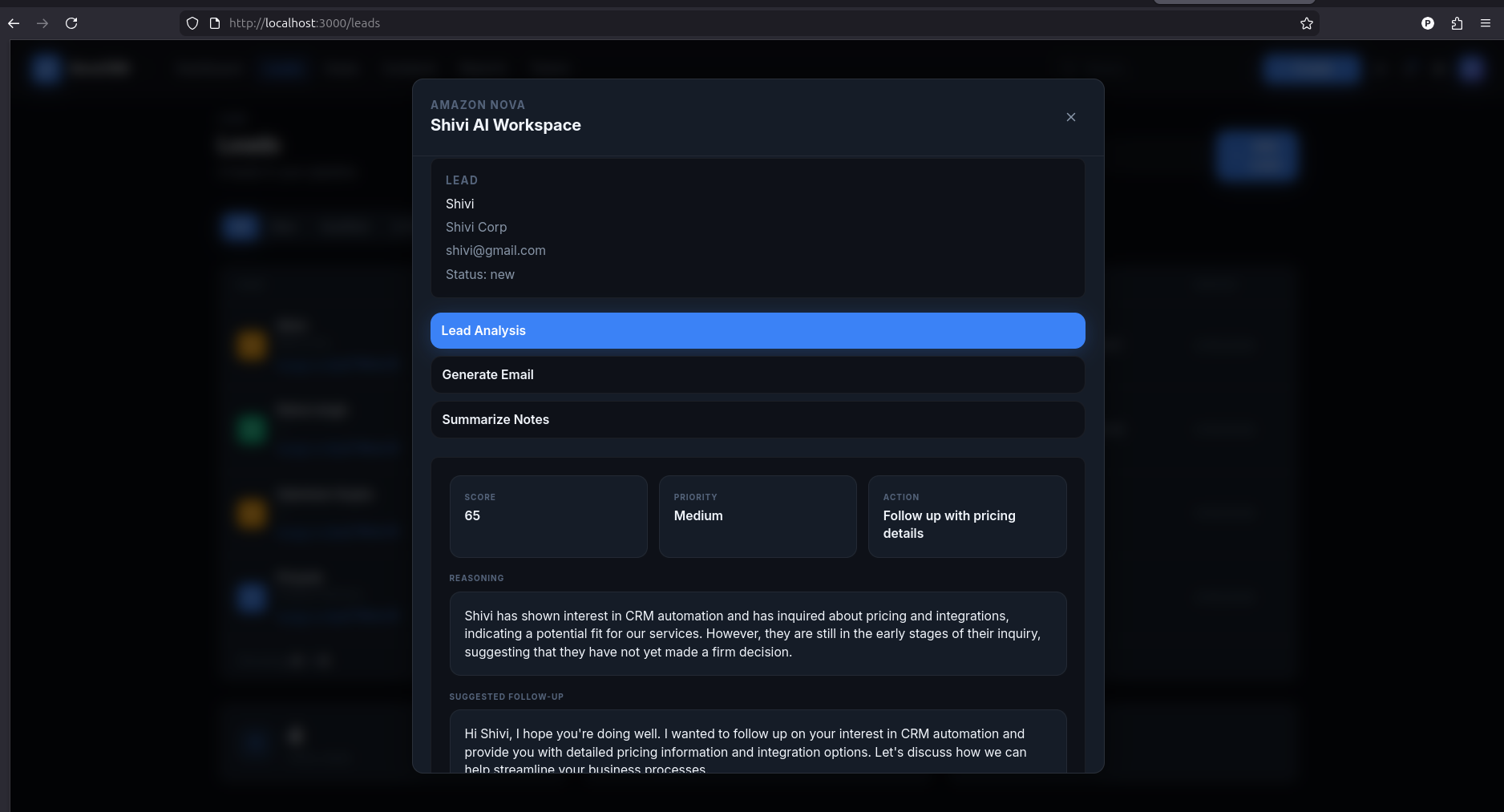Click the Shivi AI Workspace title

point(506,125)
